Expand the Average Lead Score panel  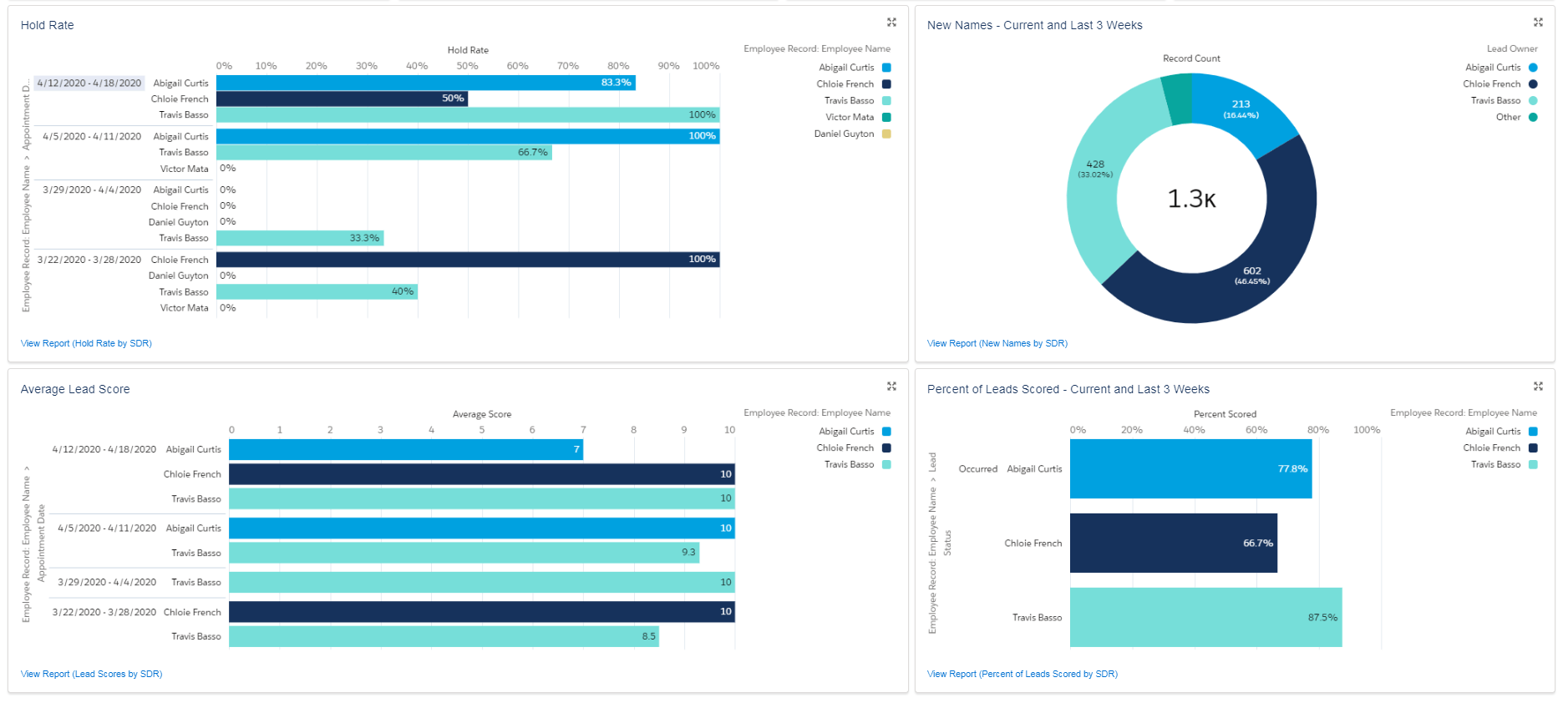point(891,387)
